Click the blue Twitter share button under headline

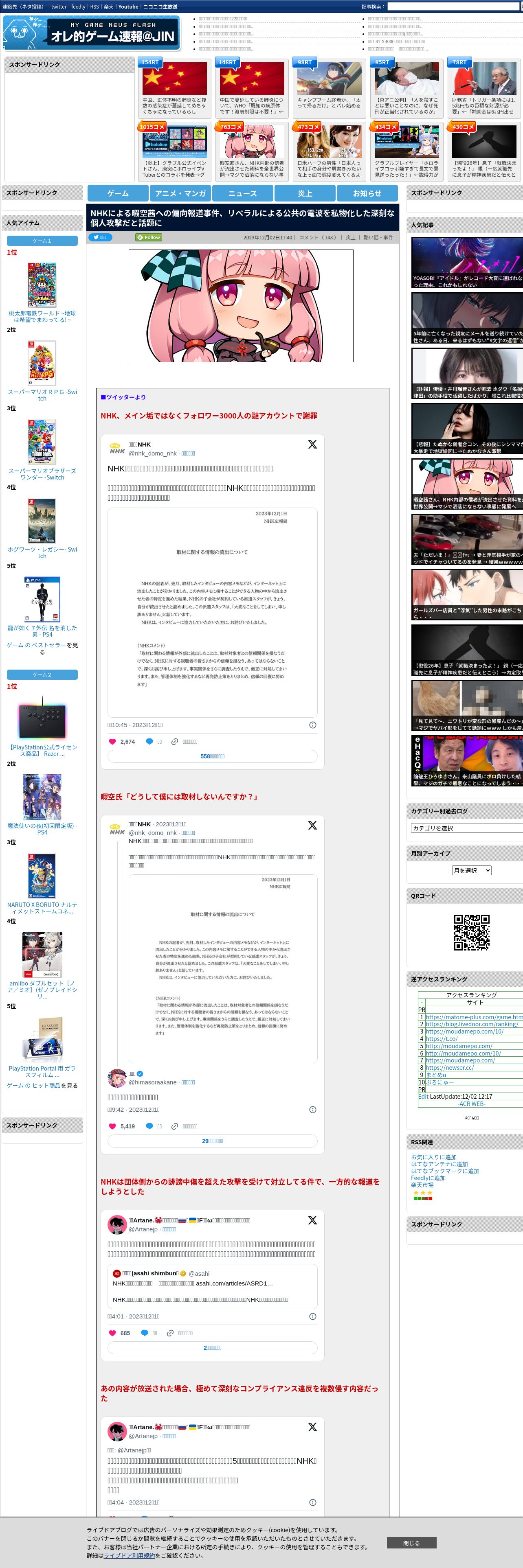click(101, 237)
